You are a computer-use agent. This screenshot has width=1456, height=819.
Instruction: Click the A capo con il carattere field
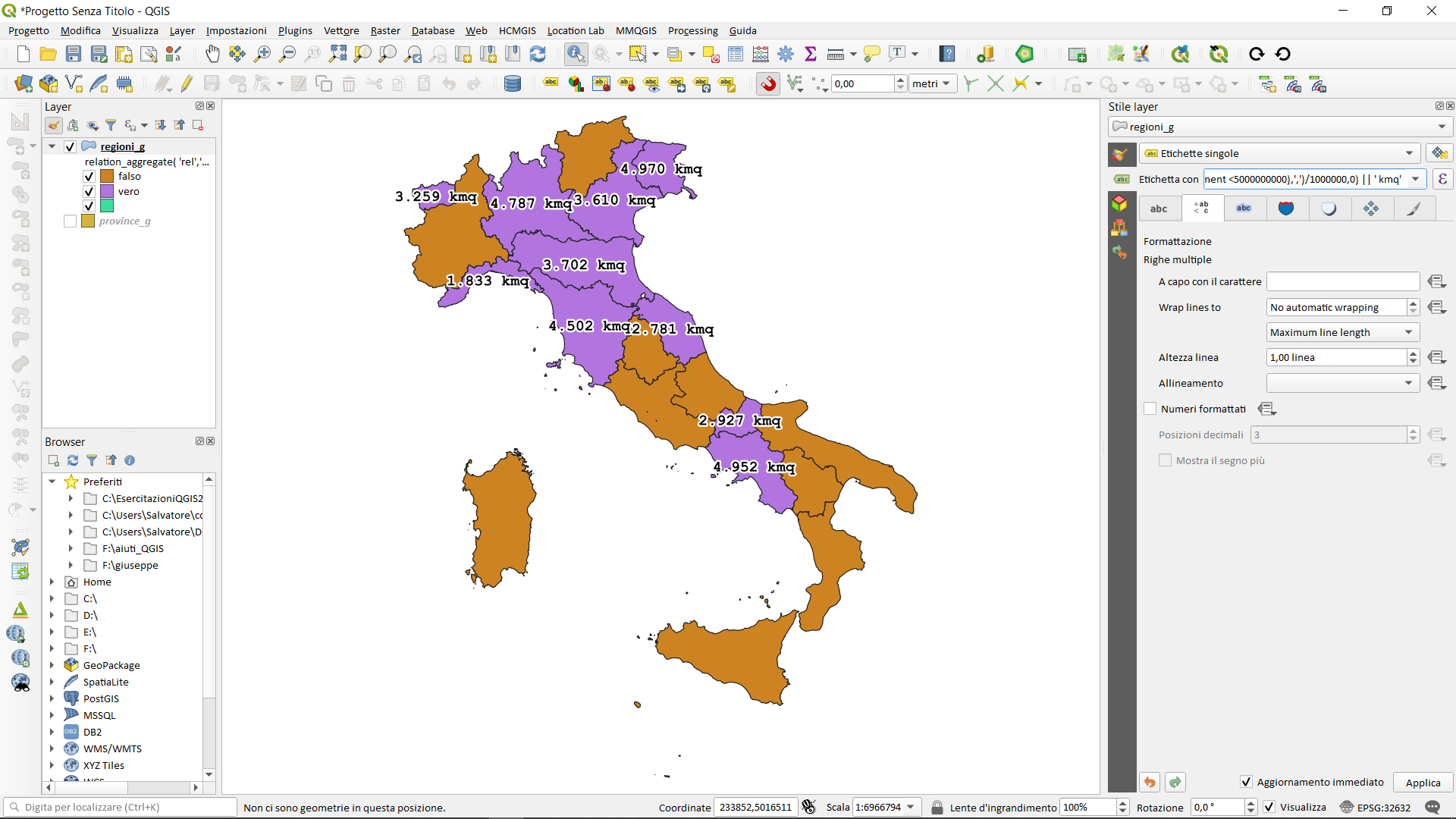(x=1342, y=282)
